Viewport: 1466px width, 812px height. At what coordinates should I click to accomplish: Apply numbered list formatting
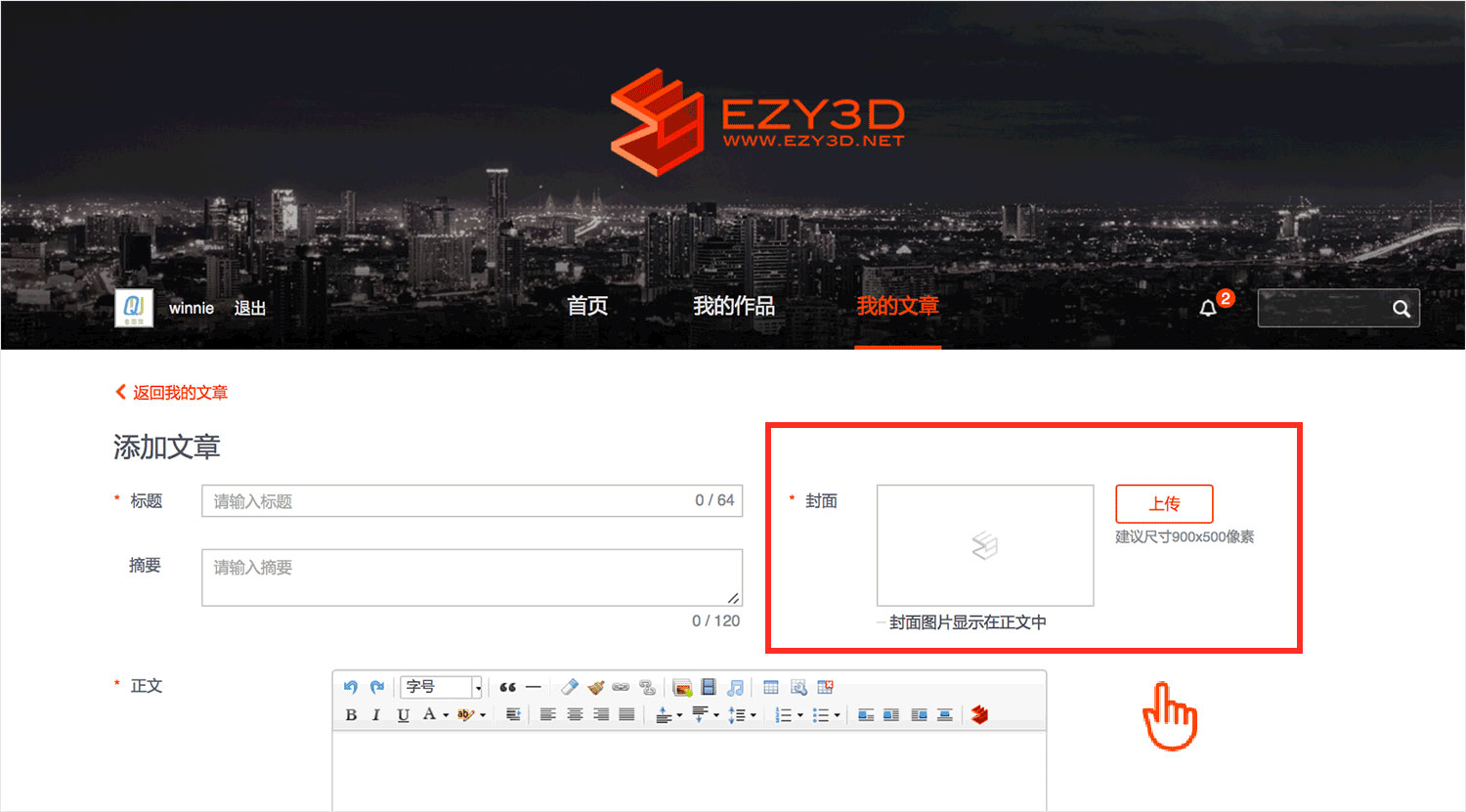click(x=784, y=715)
